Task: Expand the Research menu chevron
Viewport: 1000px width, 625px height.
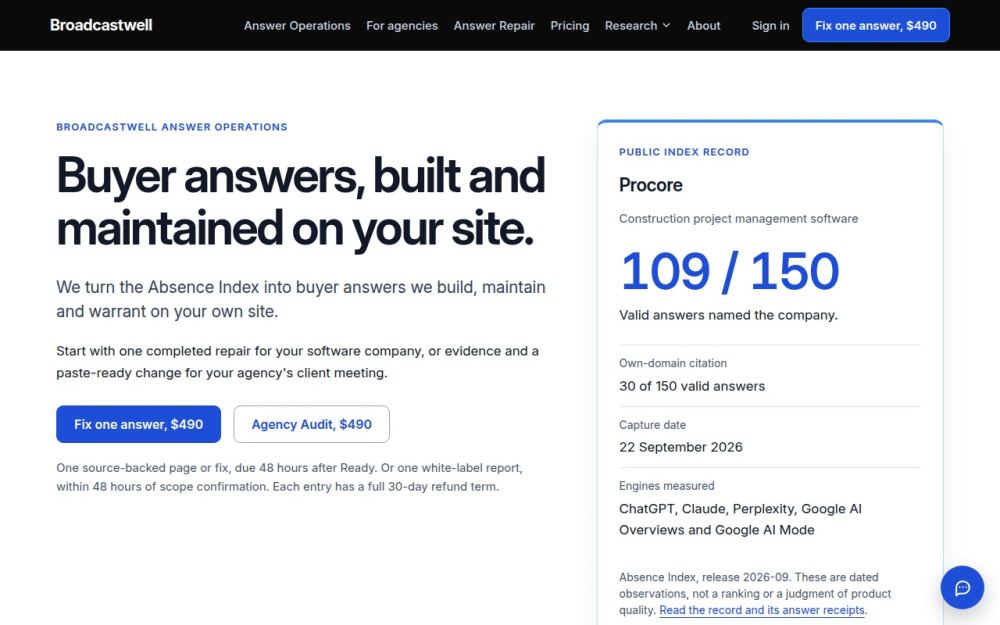Action: [x=666, y=26]
